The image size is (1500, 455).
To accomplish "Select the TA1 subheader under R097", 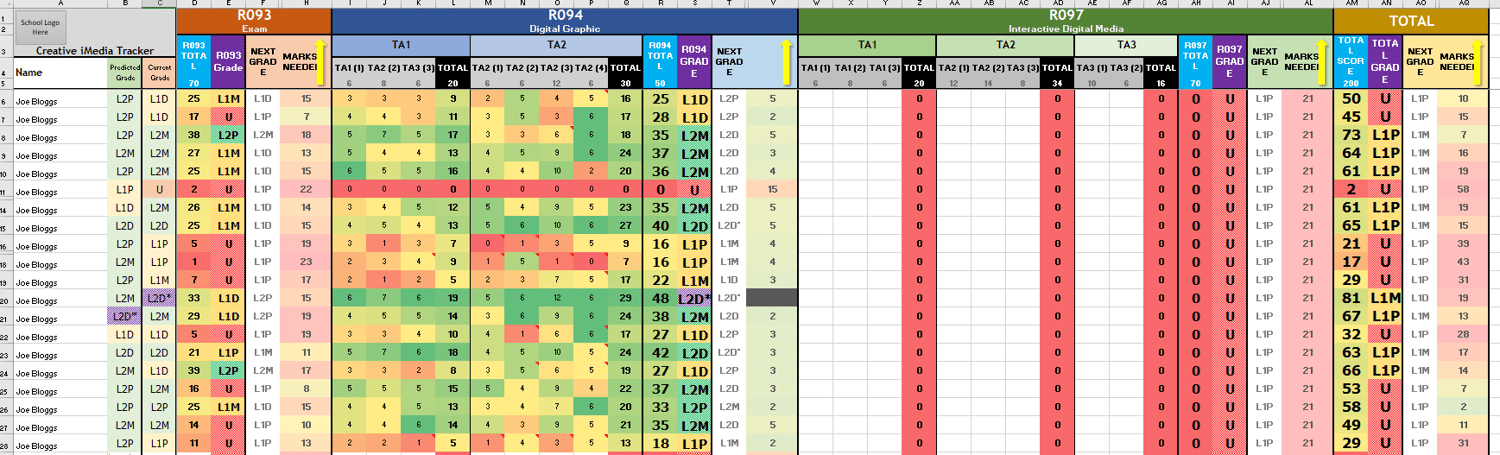I will click(867, 45).
